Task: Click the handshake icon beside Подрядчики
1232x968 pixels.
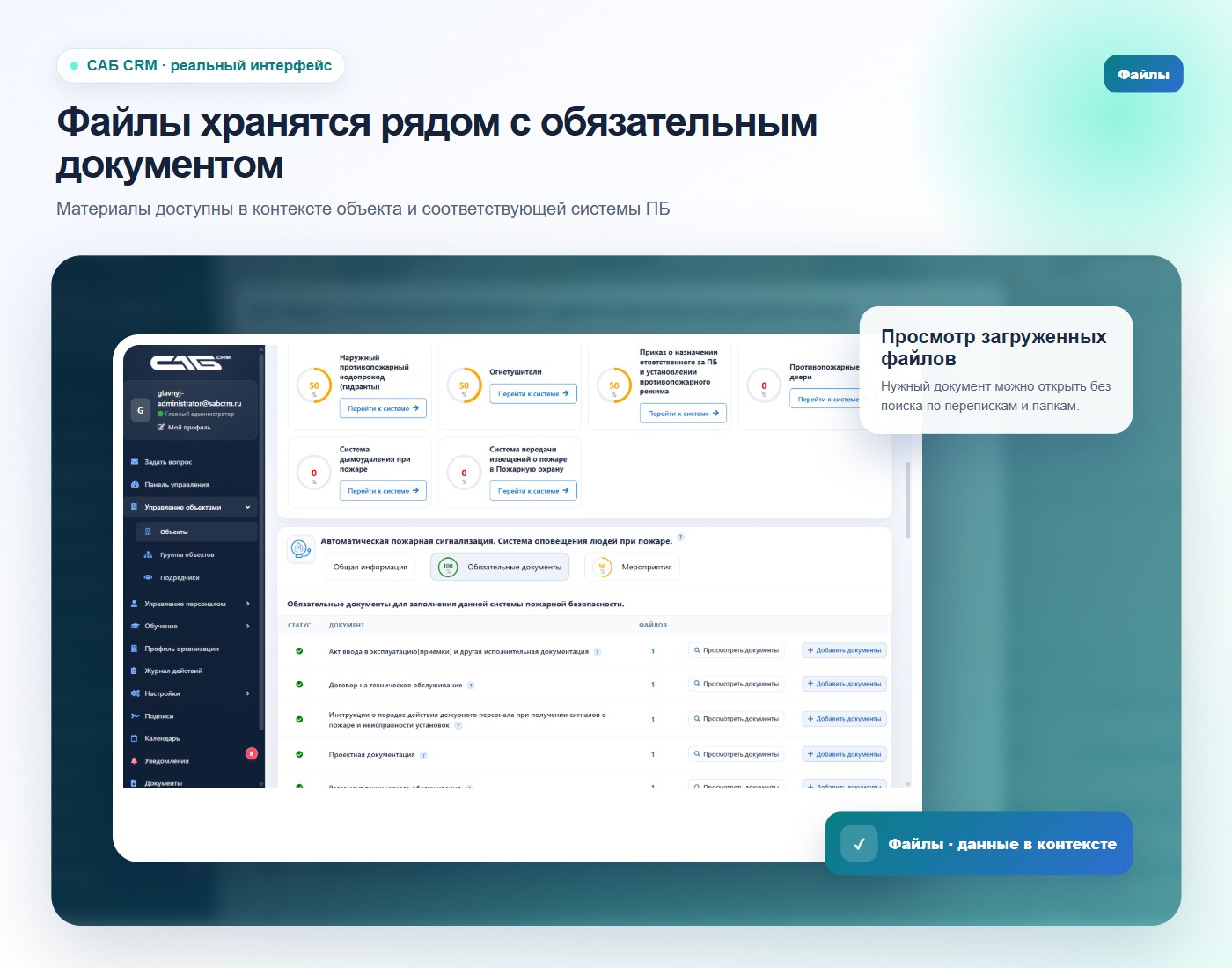Action: pyautogui.click(x=148, y=578)
